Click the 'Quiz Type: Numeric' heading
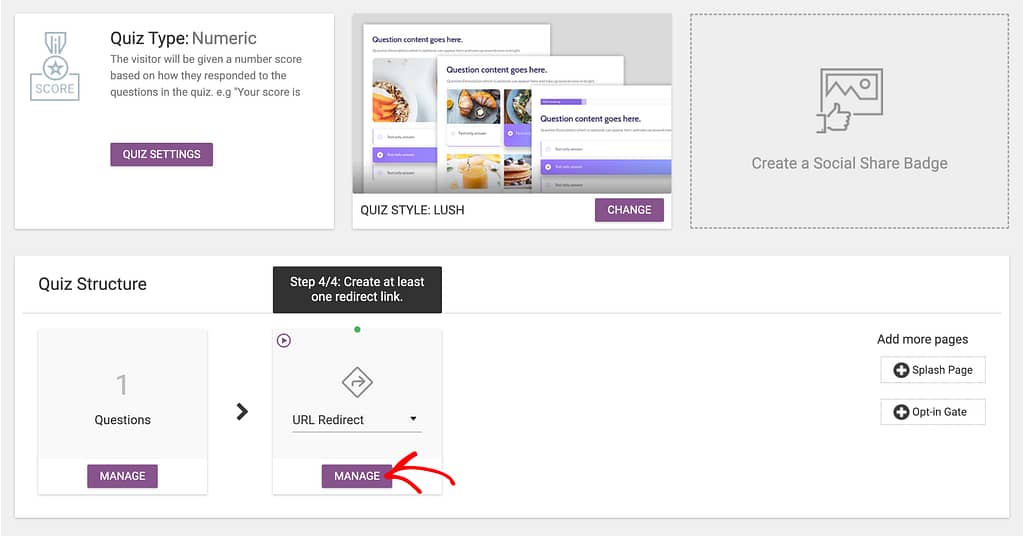1024x536 pixels. (184, 39)
